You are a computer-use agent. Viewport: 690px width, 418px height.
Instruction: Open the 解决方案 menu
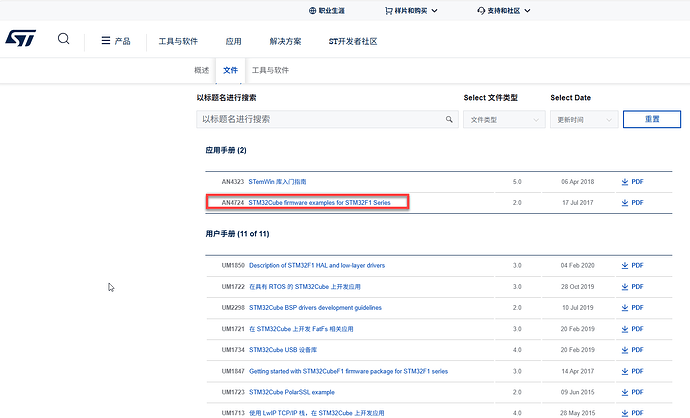(285, 41)
